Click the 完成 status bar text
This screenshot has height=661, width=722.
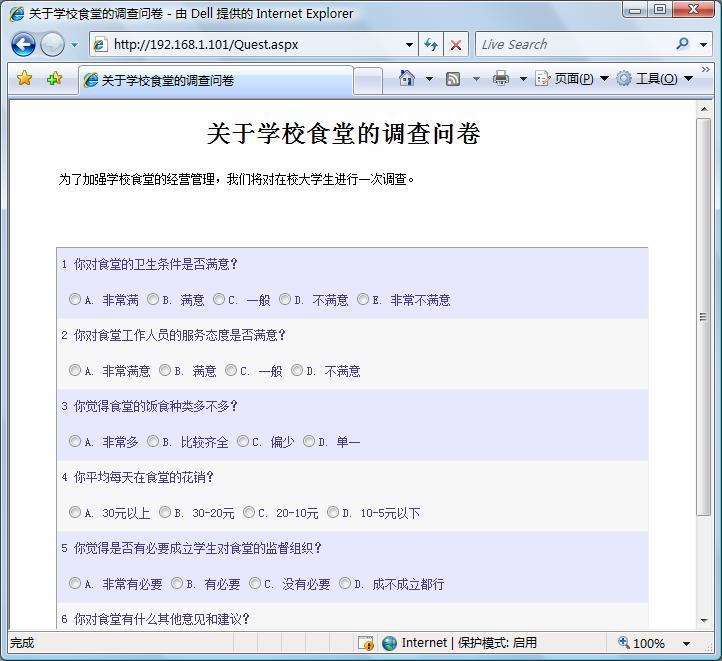click(22, 643)
